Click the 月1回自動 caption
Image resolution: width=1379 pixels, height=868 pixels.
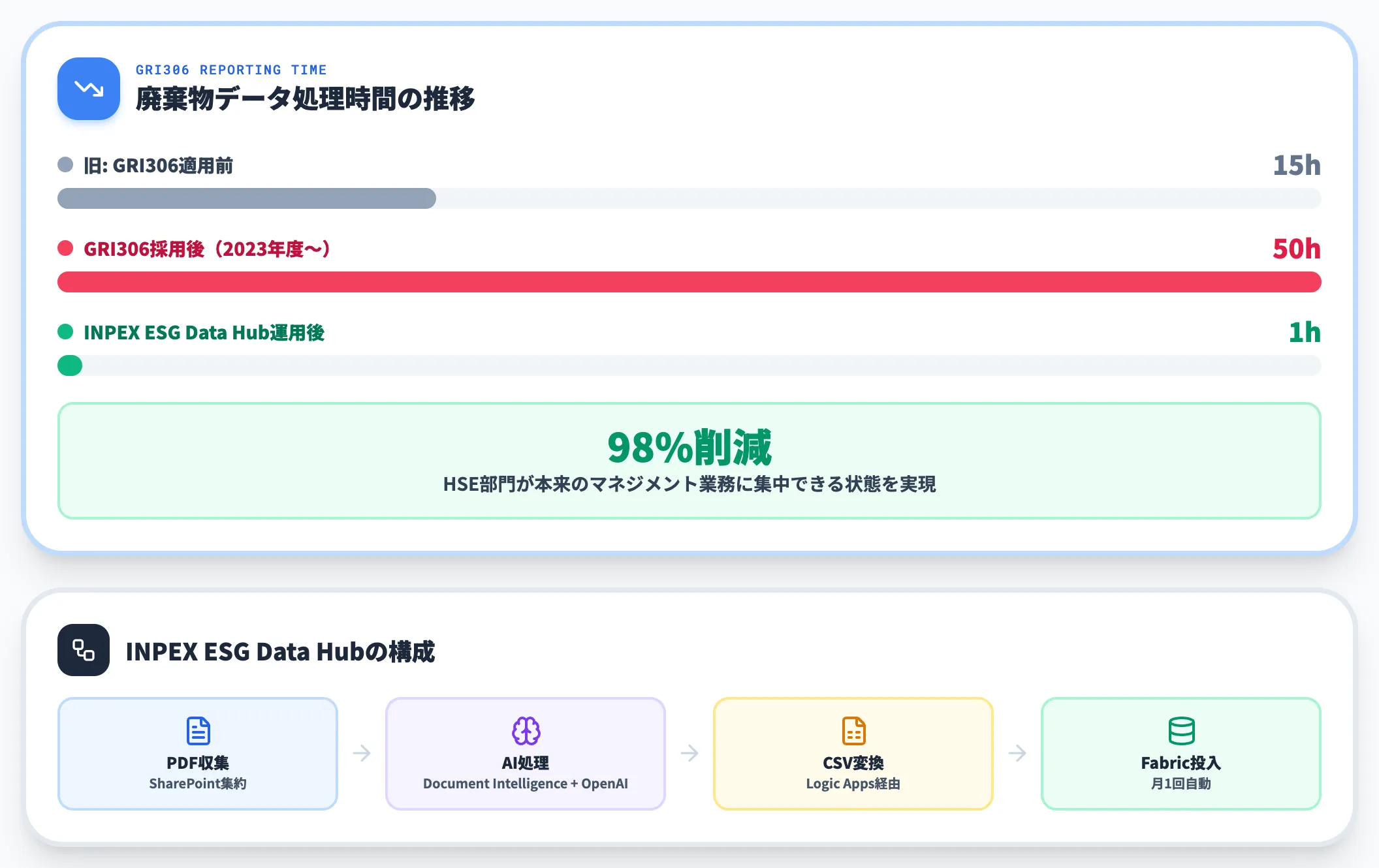pyautogui.click(x=1181, y=784)
